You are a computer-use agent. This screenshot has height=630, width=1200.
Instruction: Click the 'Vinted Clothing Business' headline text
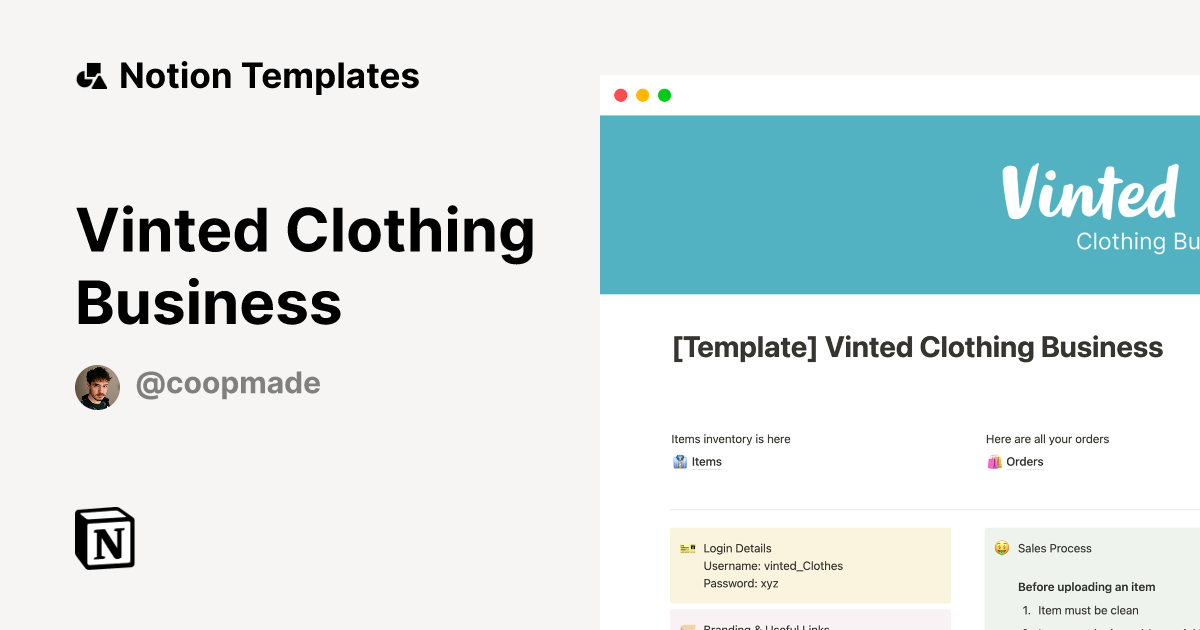[x=306, y=265]
